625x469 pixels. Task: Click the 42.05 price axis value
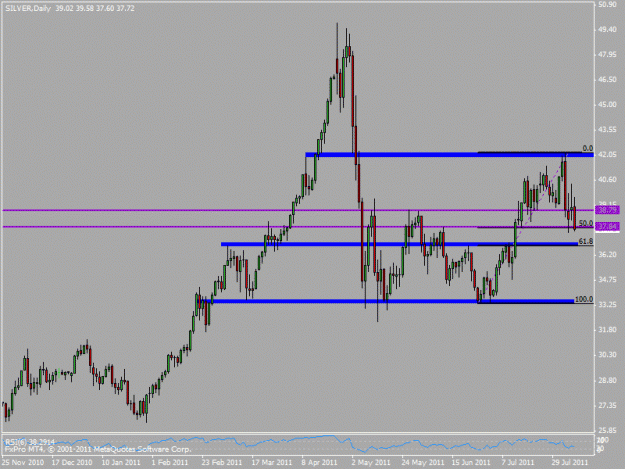tap(607, 155)
